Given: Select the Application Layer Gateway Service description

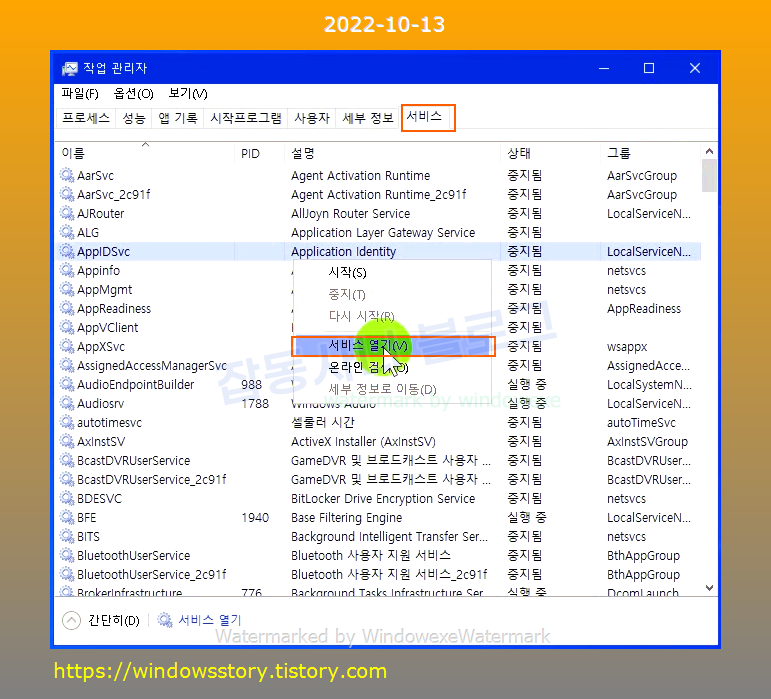Looking at the screenshot, I should pos(383,233).
